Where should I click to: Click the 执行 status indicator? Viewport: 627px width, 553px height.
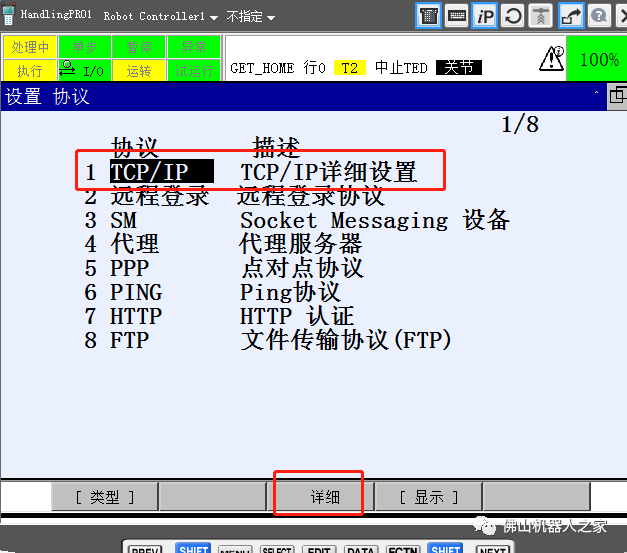coord(30,70)
